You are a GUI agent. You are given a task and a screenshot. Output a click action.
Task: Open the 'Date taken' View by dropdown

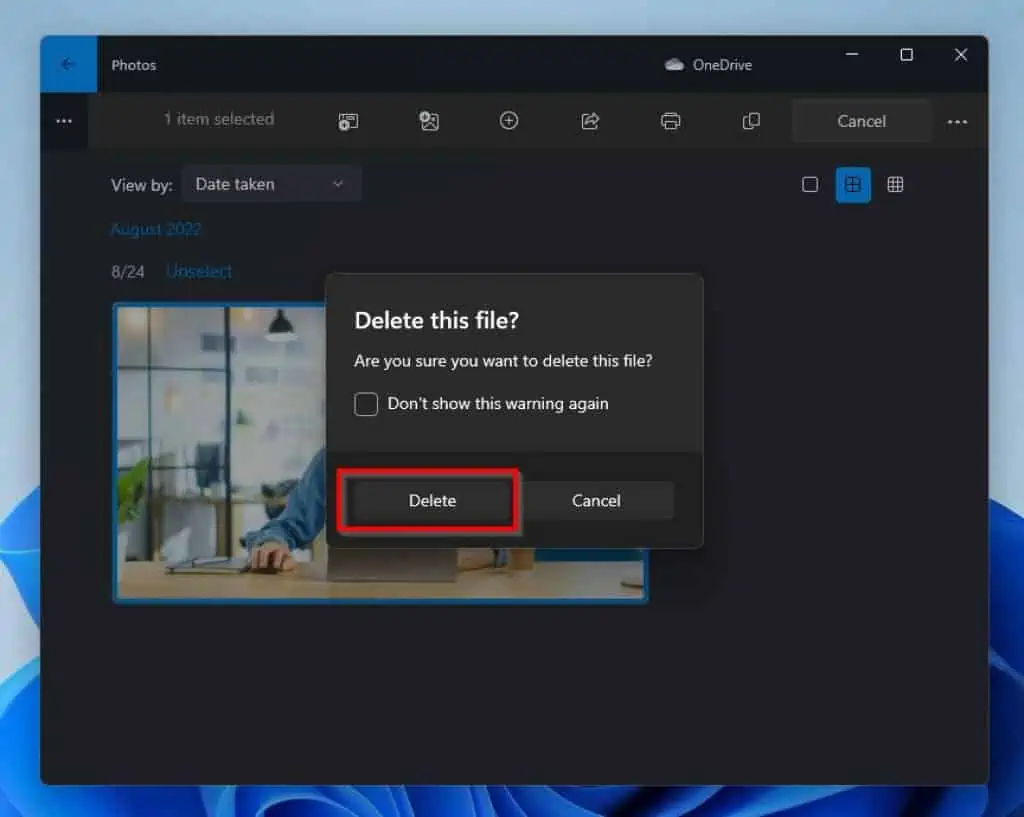pyautogui.click(x=270, y=184)
